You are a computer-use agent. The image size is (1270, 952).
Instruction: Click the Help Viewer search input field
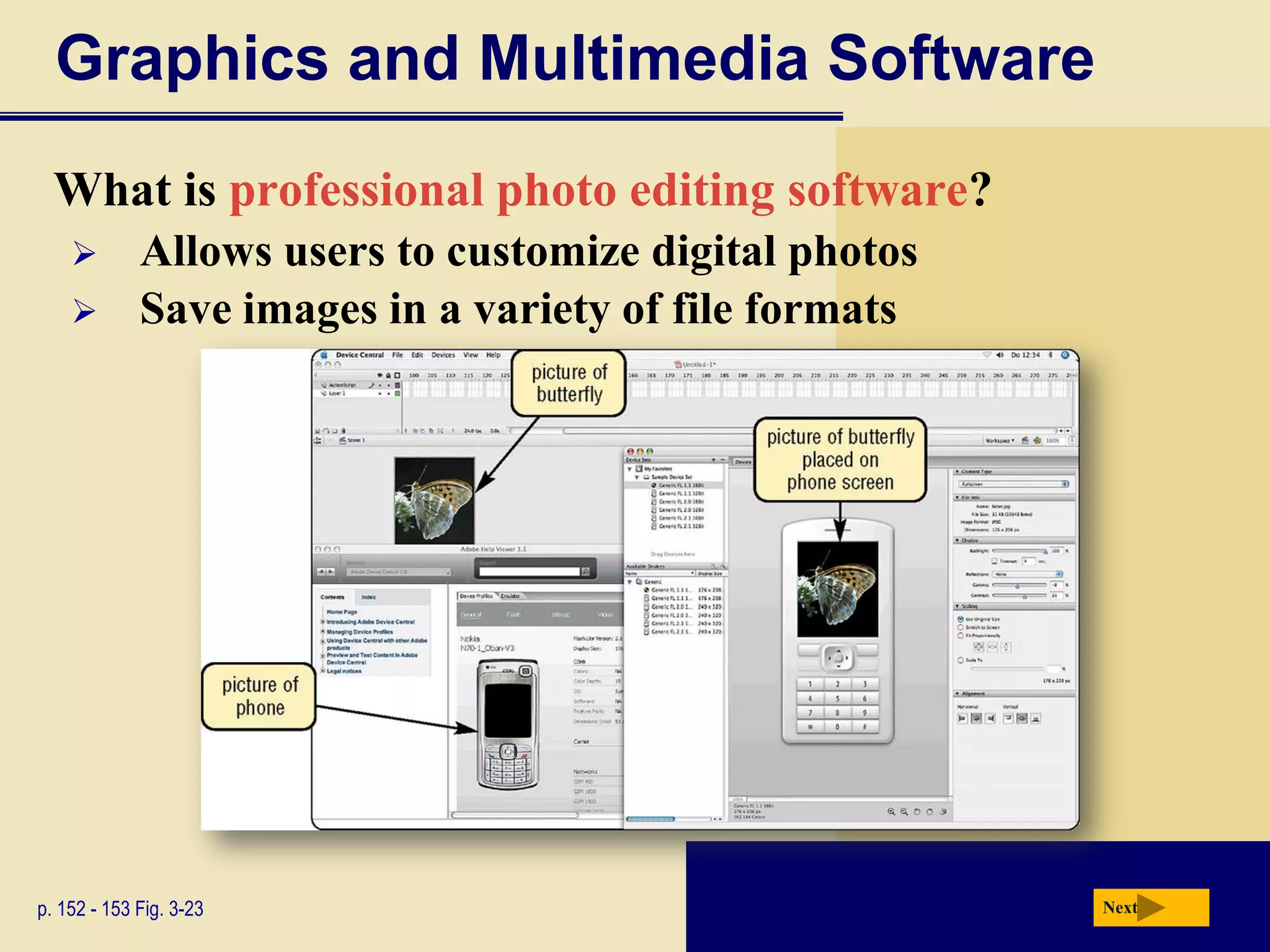tap(528, 571)
